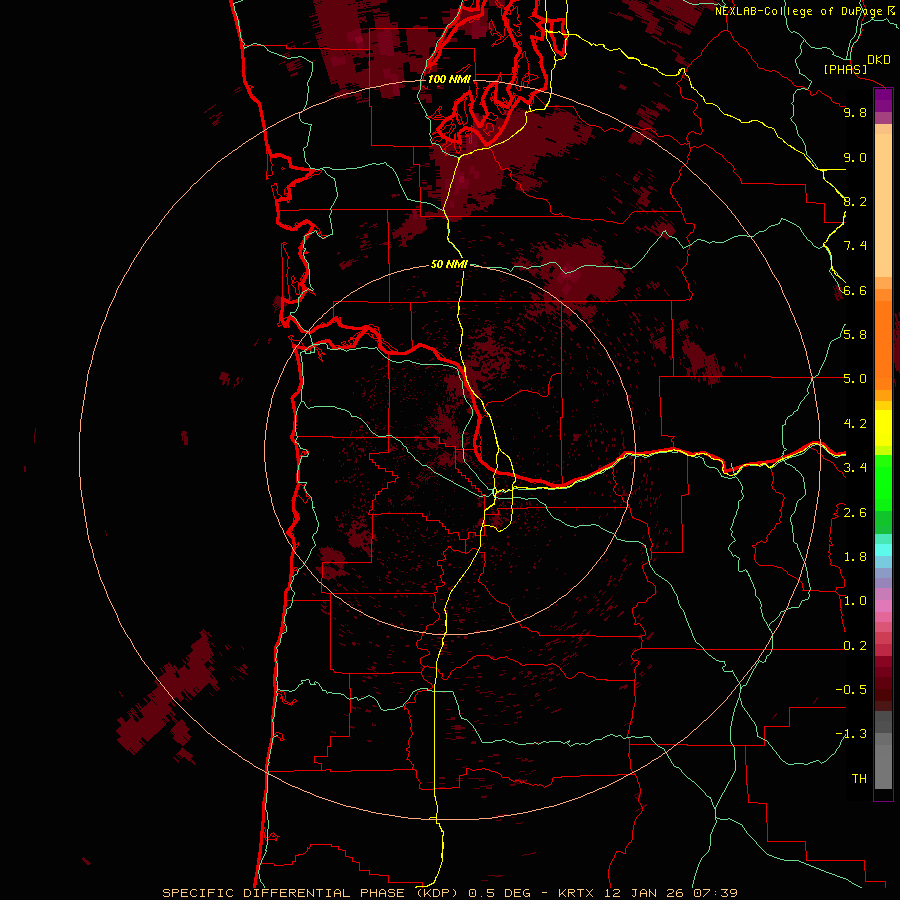Viewport: 900px width, 900px height.
Task: Click the 9.8 value on the color scale
Action: click(855, 112)
